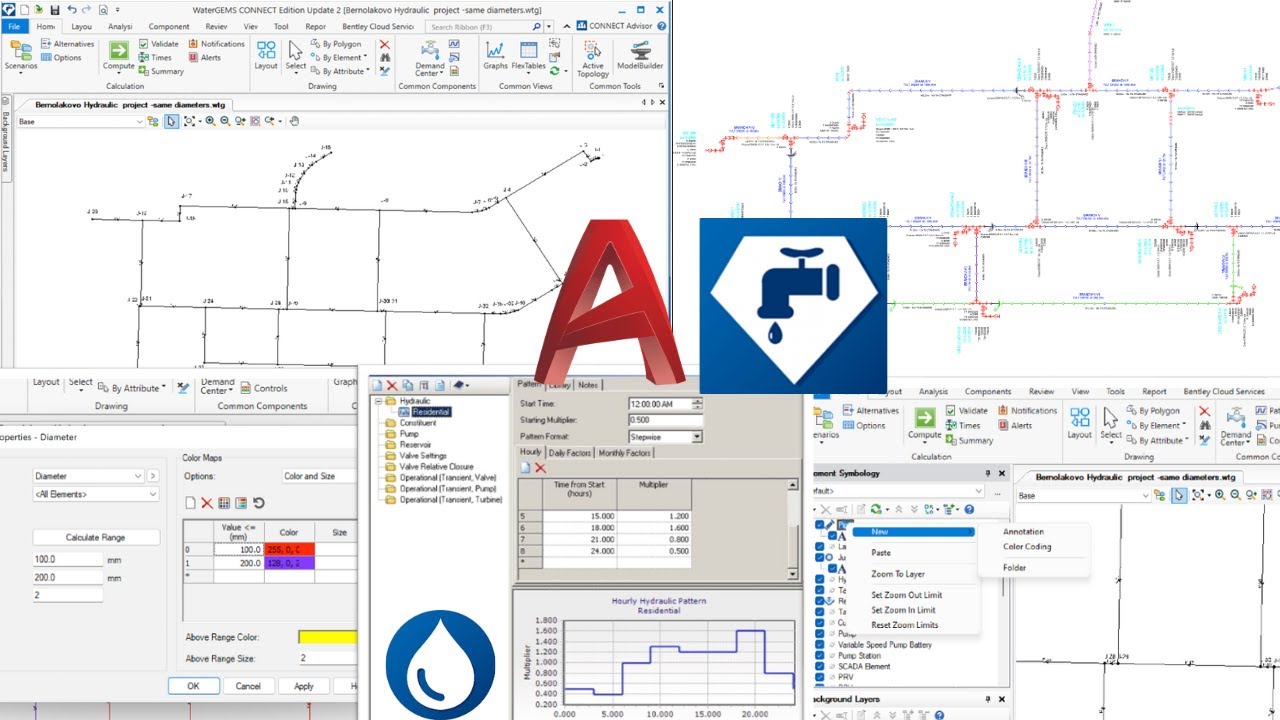Choose Zoom To Layer in the context menu
This screenshot has height=720, width=1280.
click(x=897, y=574)
